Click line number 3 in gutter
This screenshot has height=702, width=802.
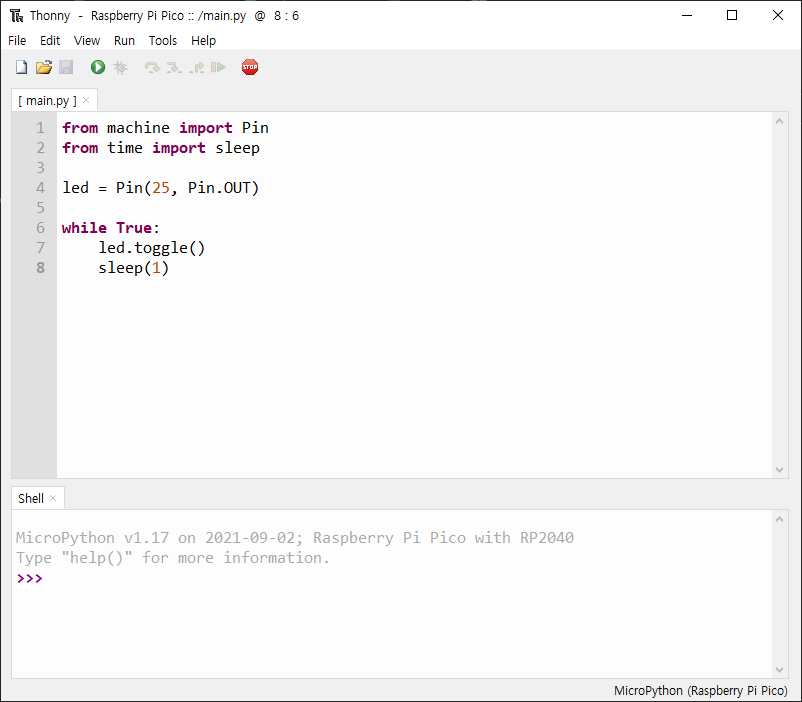[40, 168]
